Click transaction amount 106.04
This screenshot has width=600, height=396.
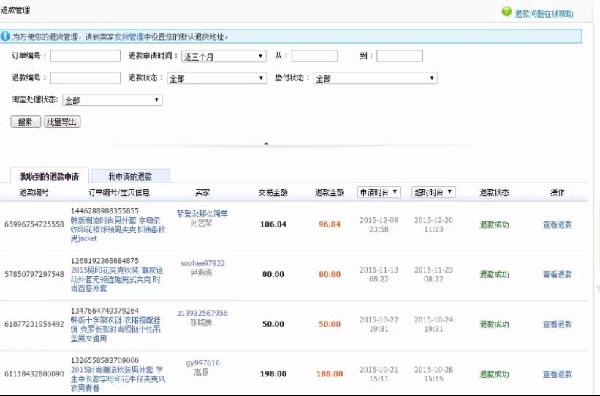(x=273, y=224)
